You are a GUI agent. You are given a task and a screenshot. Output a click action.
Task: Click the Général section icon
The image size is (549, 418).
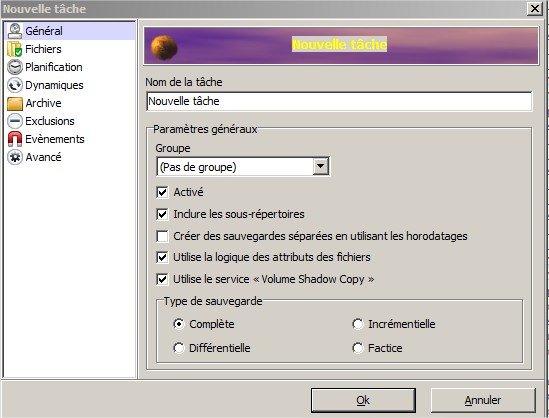click(15, 31)
